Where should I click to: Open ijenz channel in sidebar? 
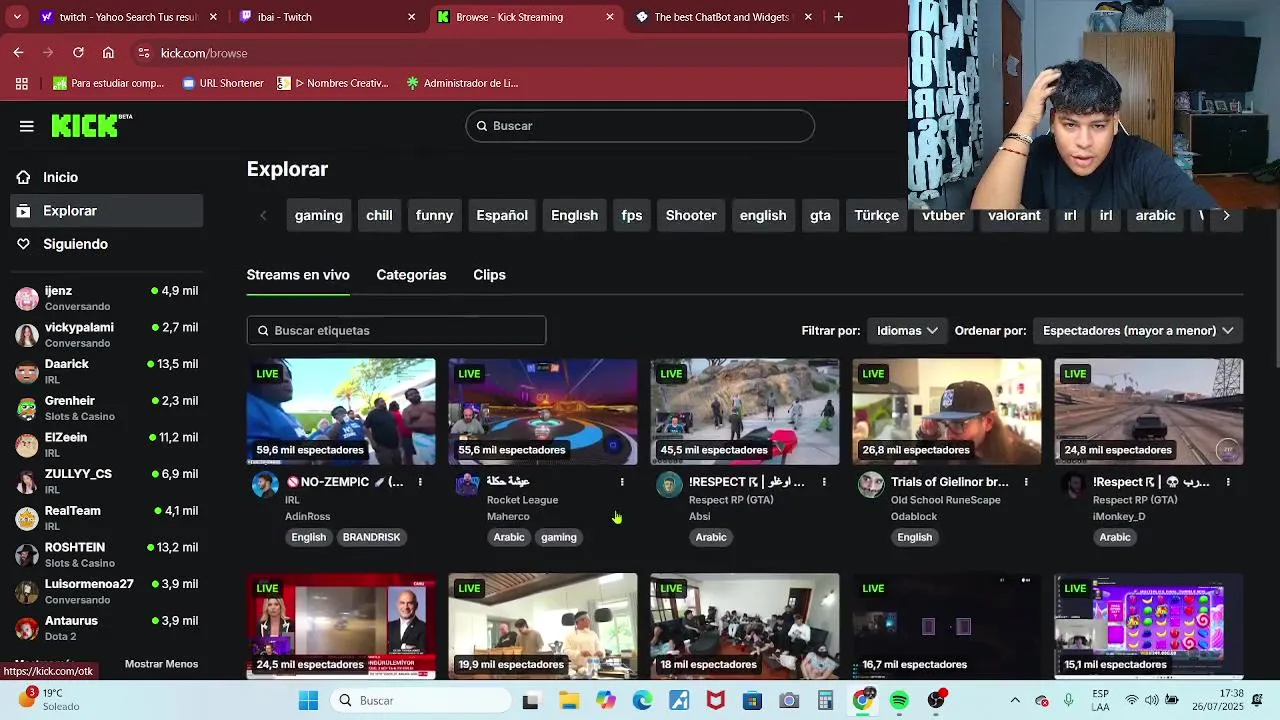pos(107,298)
